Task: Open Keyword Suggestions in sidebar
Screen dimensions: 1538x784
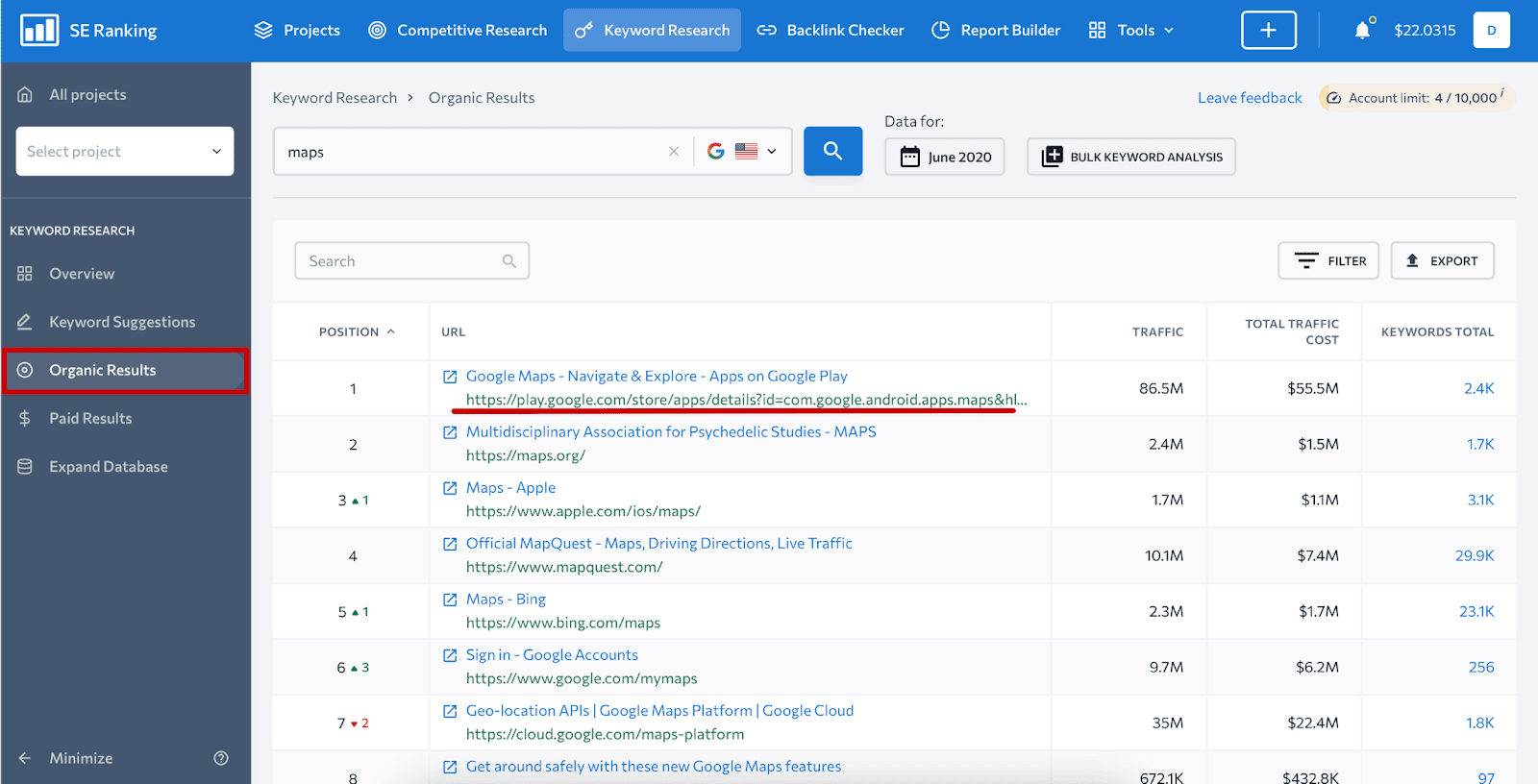Action: (106, 322)
